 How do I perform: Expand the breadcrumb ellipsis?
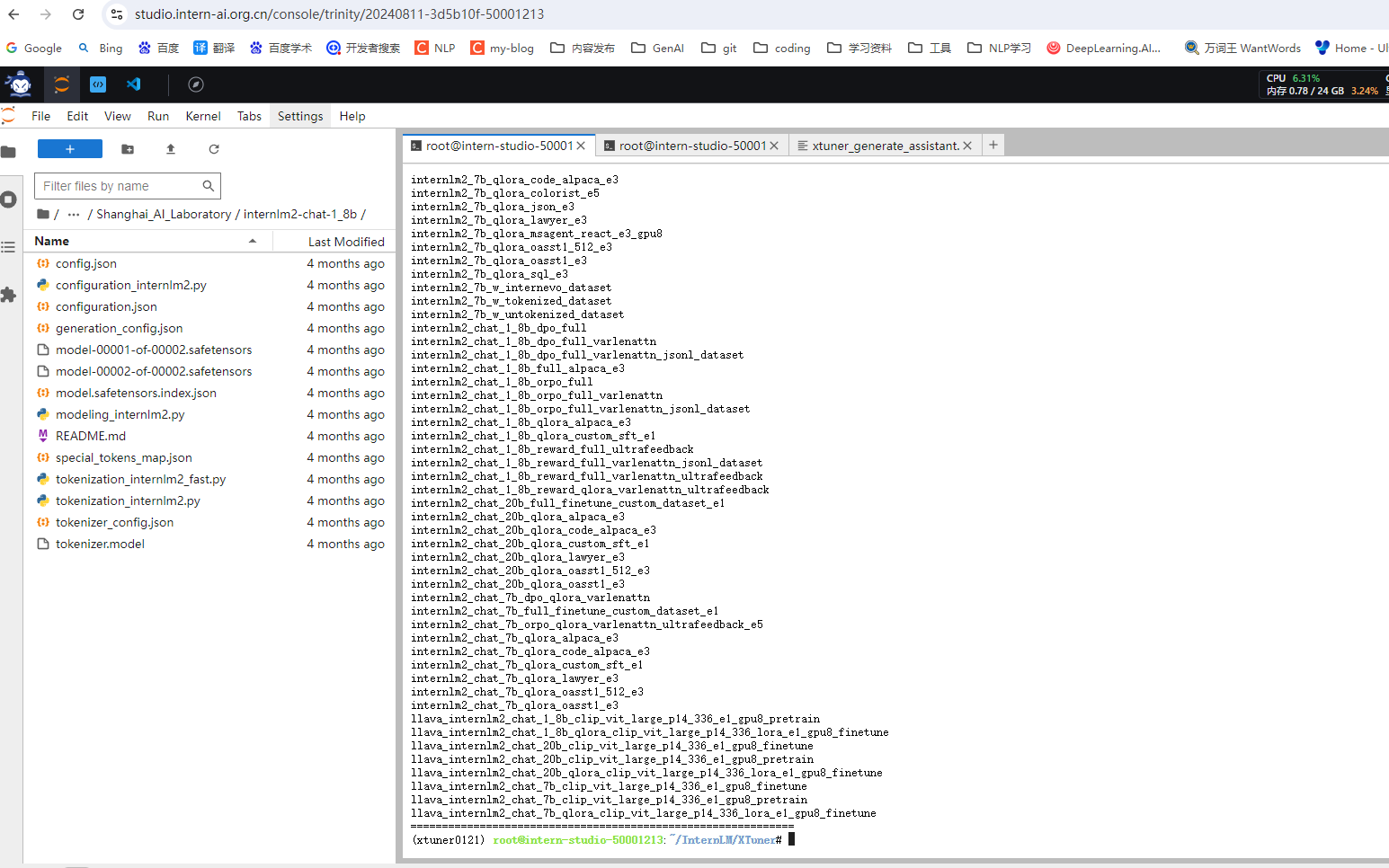[x=74, y=214]
